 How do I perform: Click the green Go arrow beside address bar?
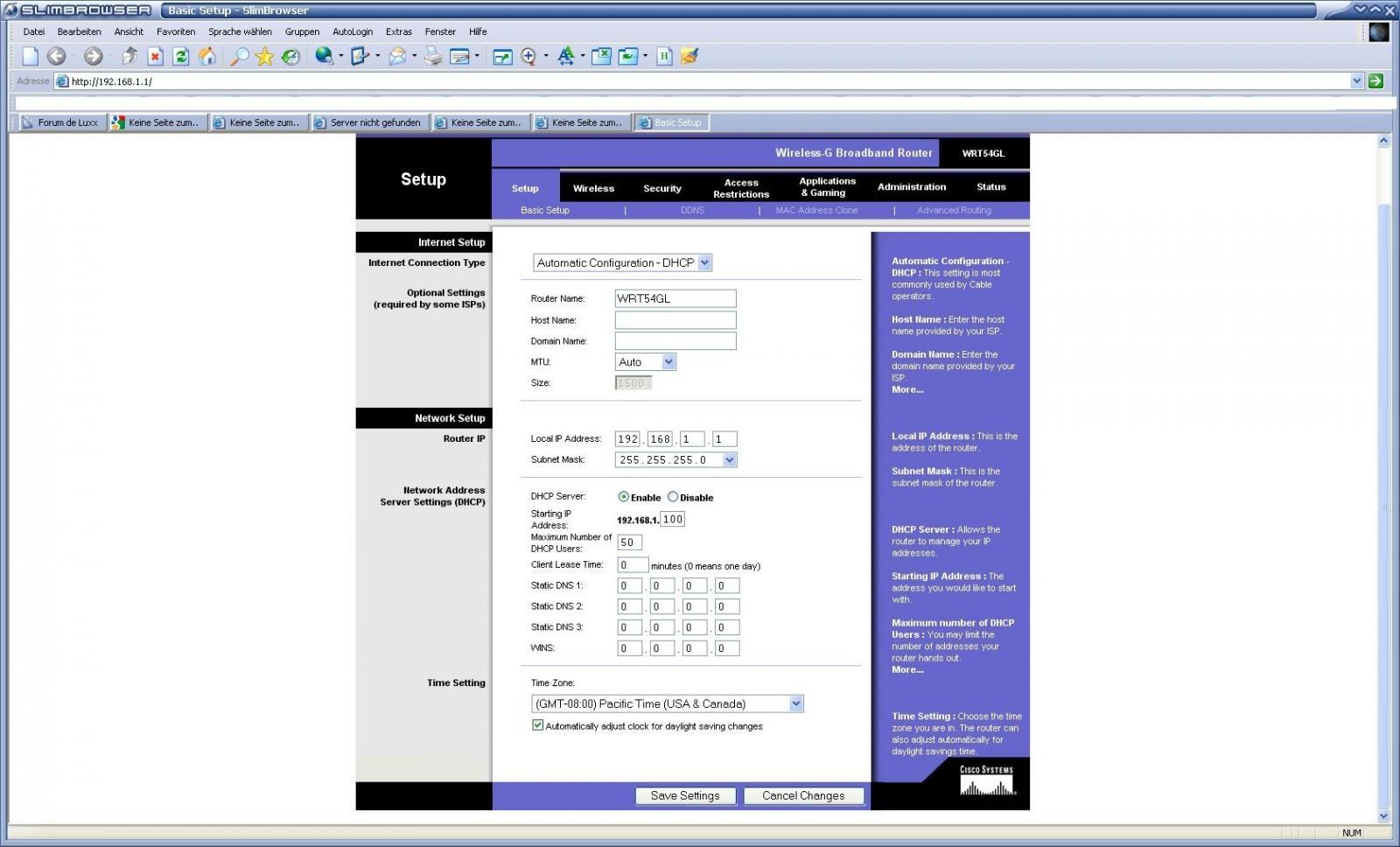pyautogui.click(x=1376, y=80)
